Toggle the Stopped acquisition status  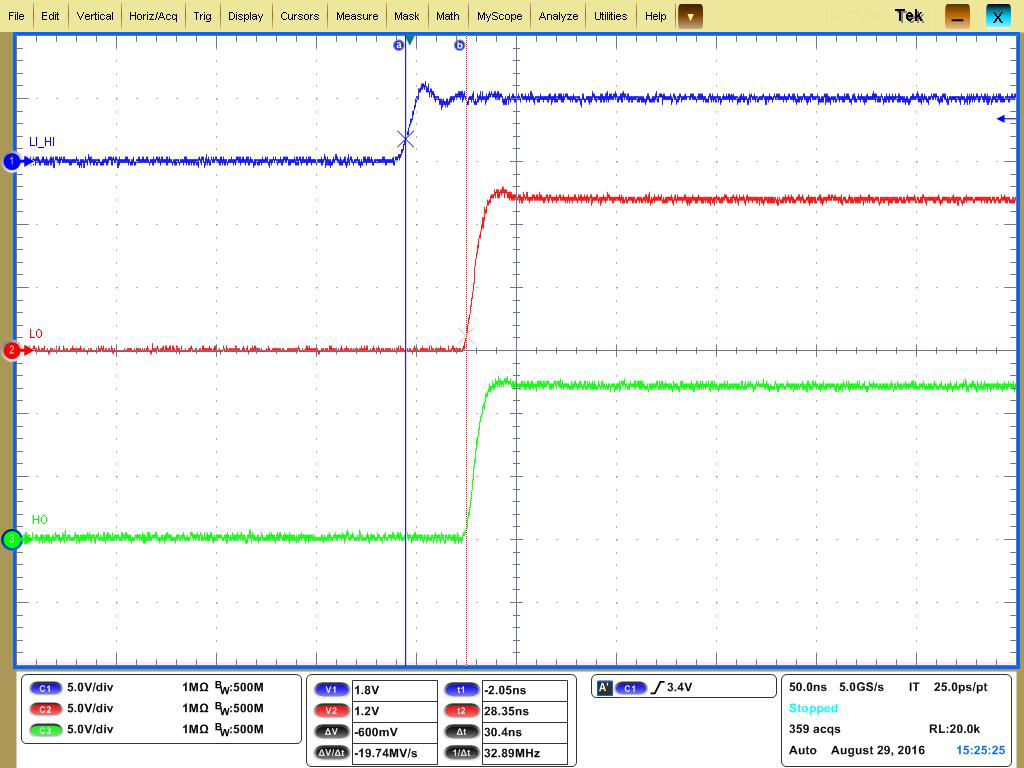coord(813,708)
